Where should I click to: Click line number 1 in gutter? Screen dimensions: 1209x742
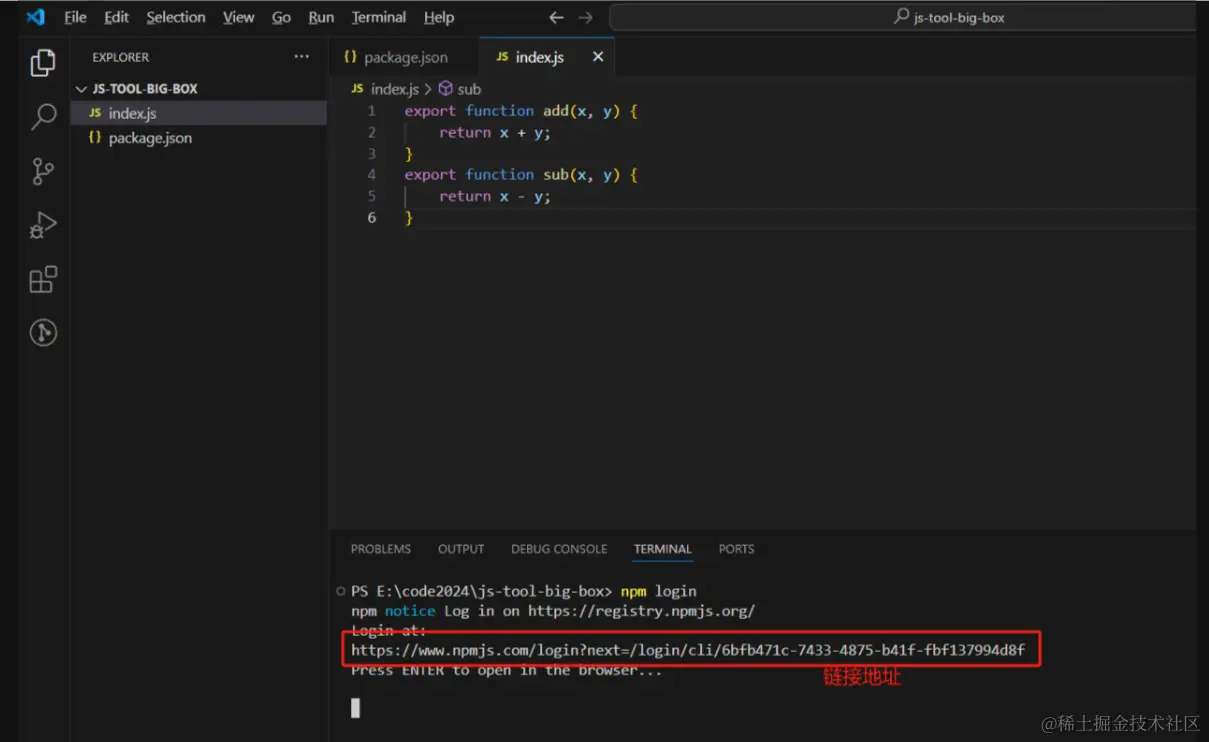(x=372, y=111)
